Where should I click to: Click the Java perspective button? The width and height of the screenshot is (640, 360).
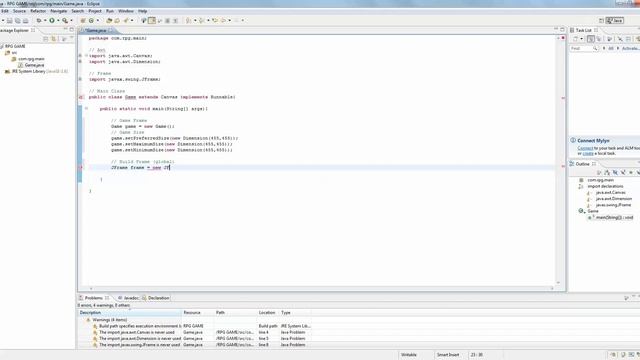pyautogui.click(x=615, y=20)
